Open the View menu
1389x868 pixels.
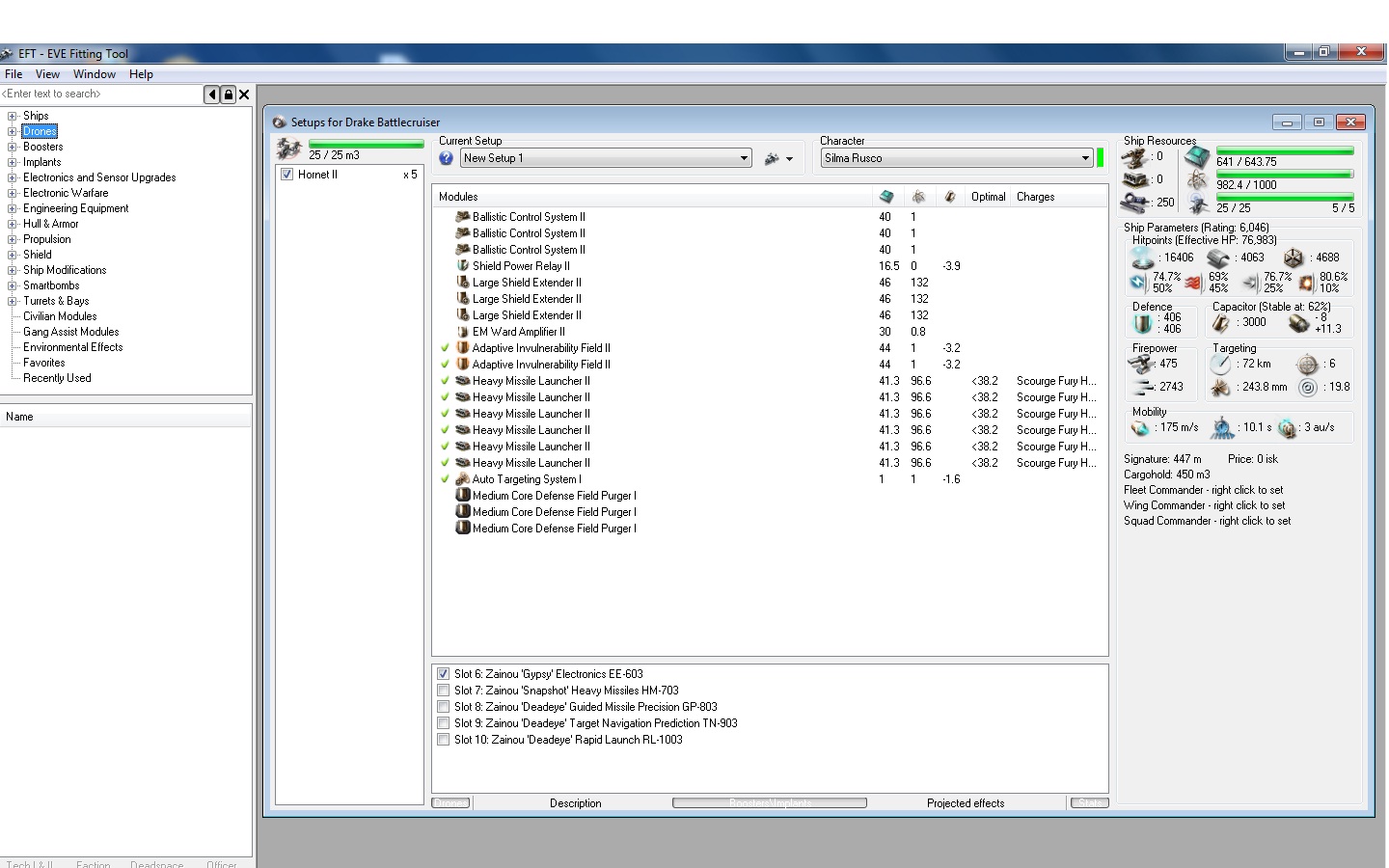tap(47, 74)
